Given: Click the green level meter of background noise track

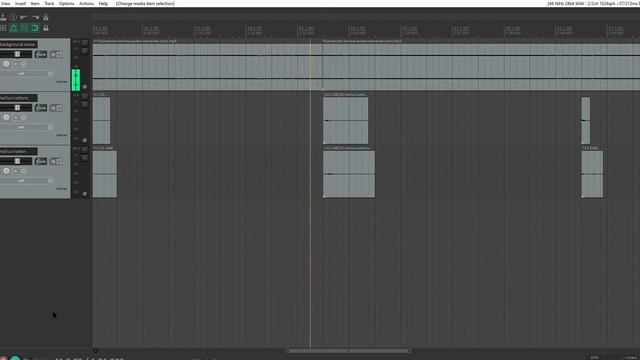Looking at the screenshot, I should tap(76, 80).
